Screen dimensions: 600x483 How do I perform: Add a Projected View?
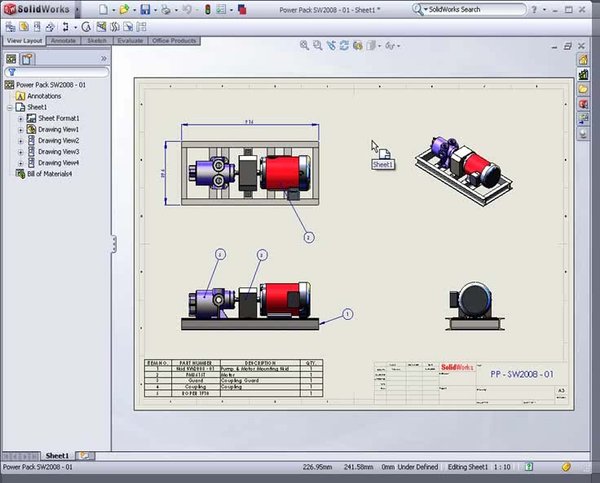(37, 27)
